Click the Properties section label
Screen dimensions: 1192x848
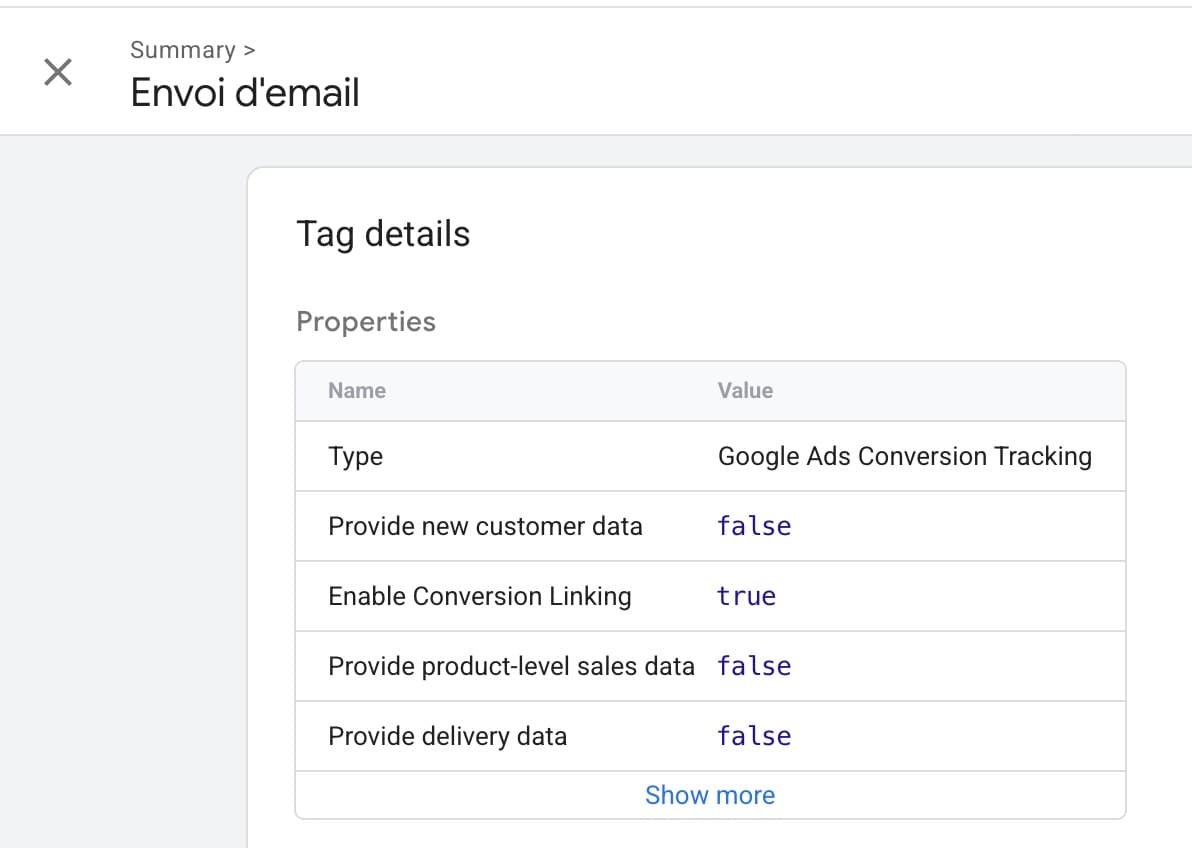pyautogui.click(x=365, y=321)
